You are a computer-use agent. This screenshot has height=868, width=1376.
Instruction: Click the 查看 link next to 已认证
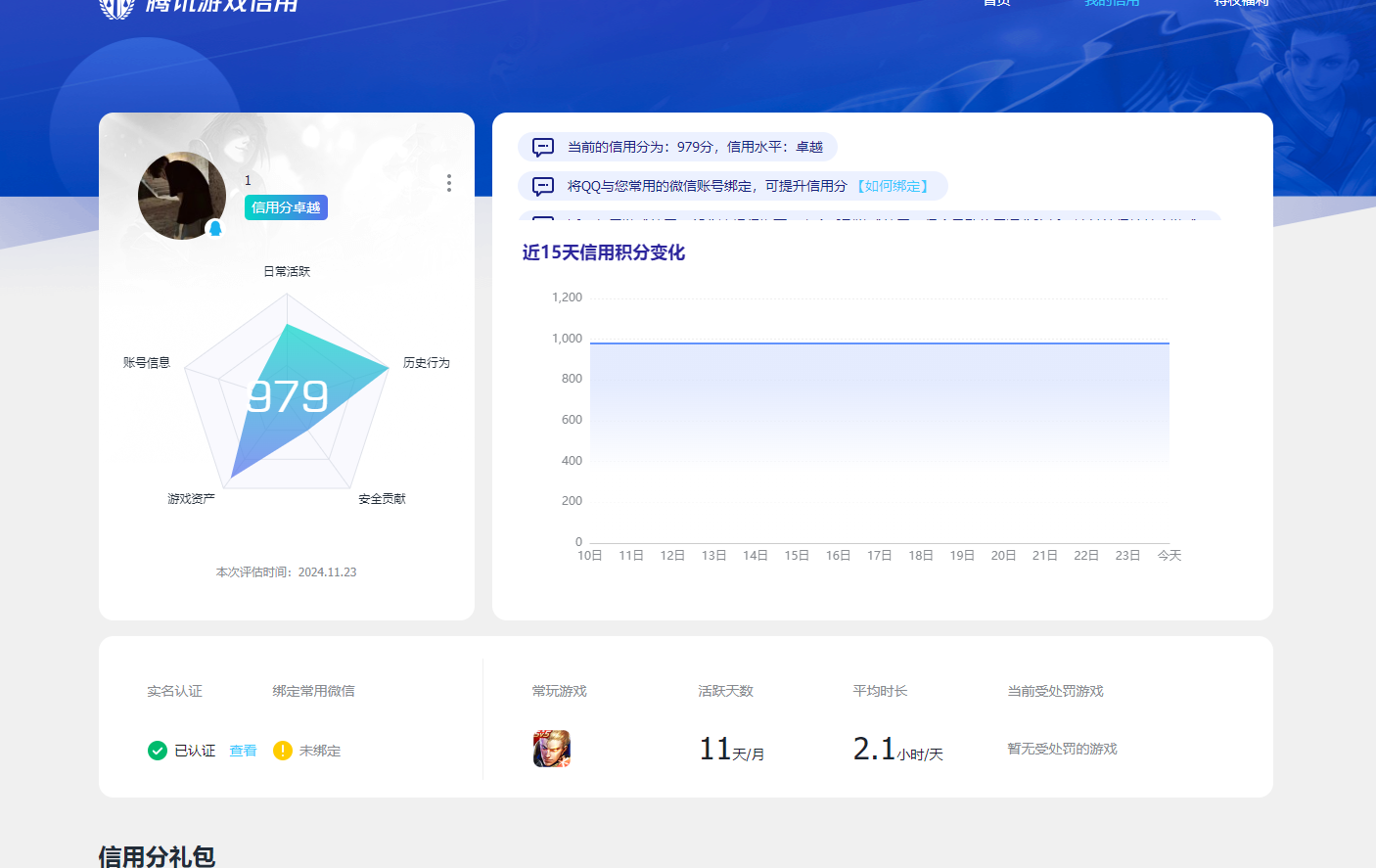click(x=243, y=751)
